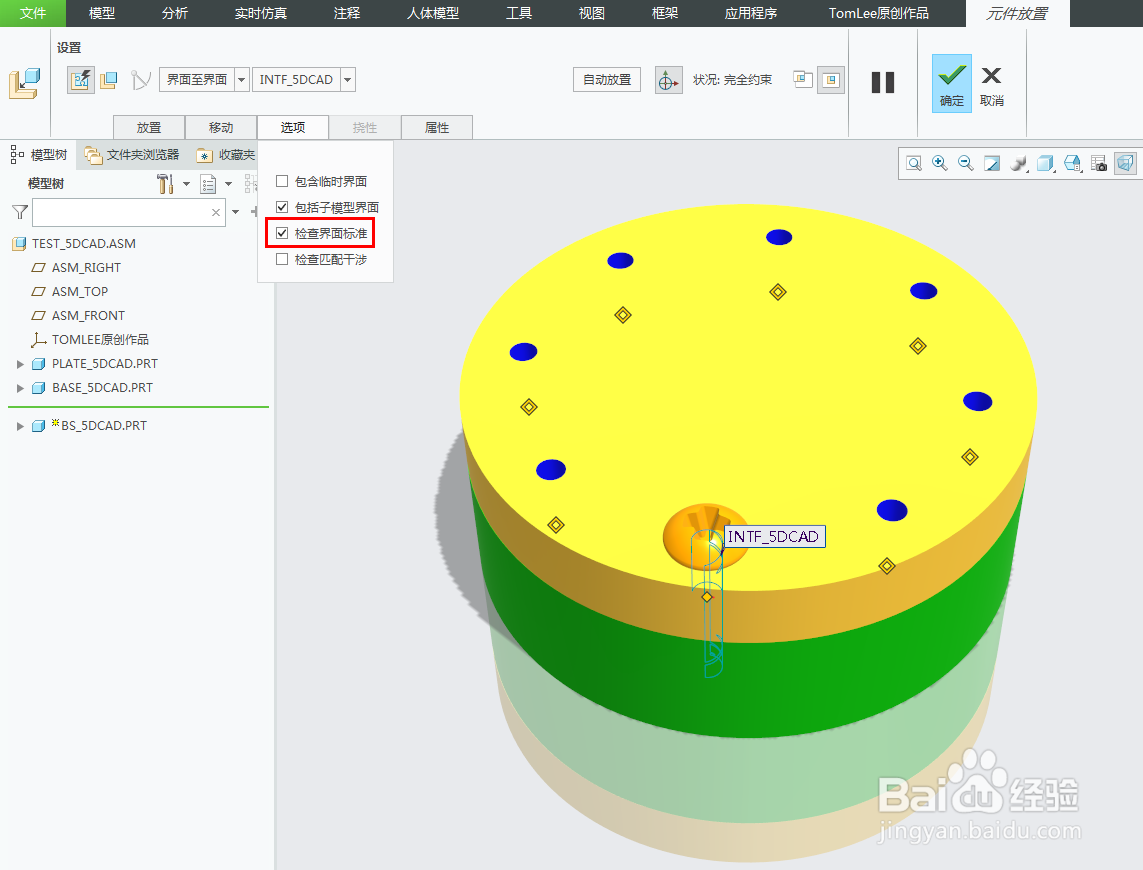Open the 实时仿真 ribbon tab
The height and width of the screenshot is (870, 1143).
tap(261, 13)
